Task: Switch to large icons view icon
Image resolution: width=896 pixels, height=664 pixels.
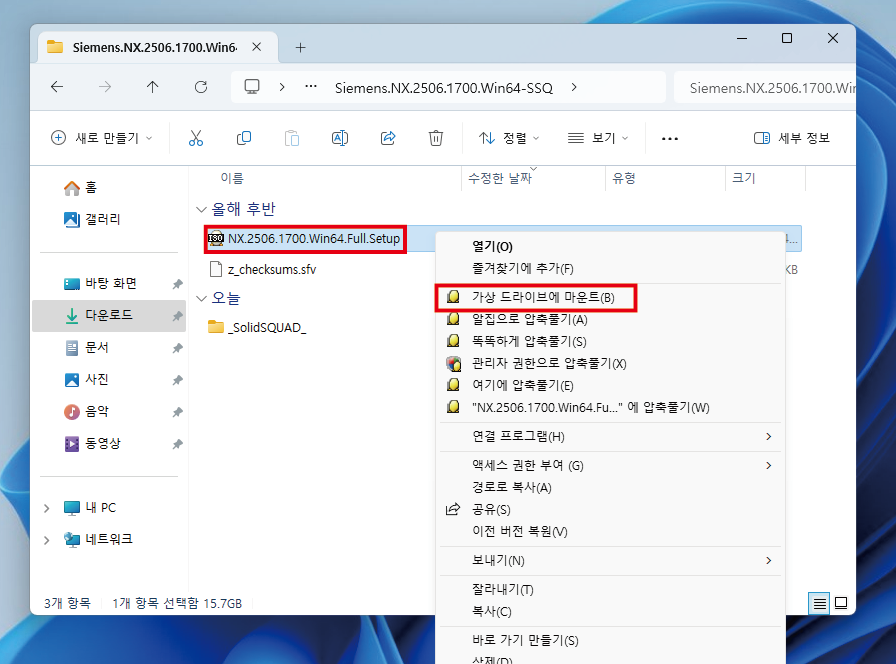Action: point(841,603)
